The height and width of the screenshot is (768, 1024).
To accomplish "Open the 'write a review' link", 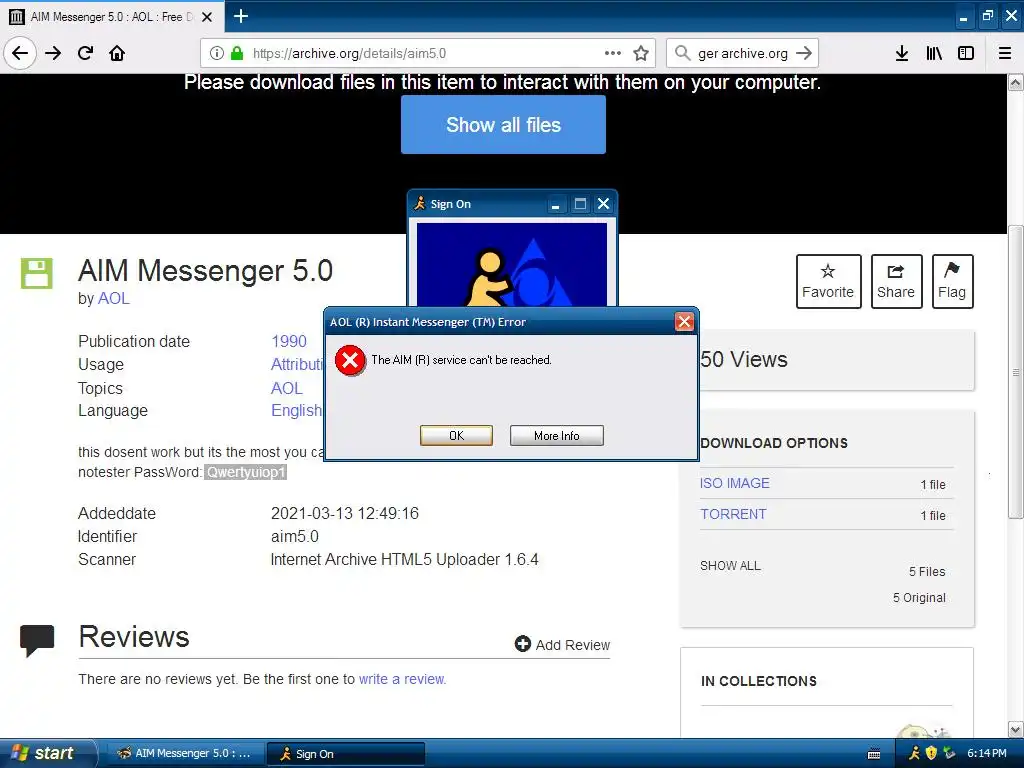I will pos(402,679).
